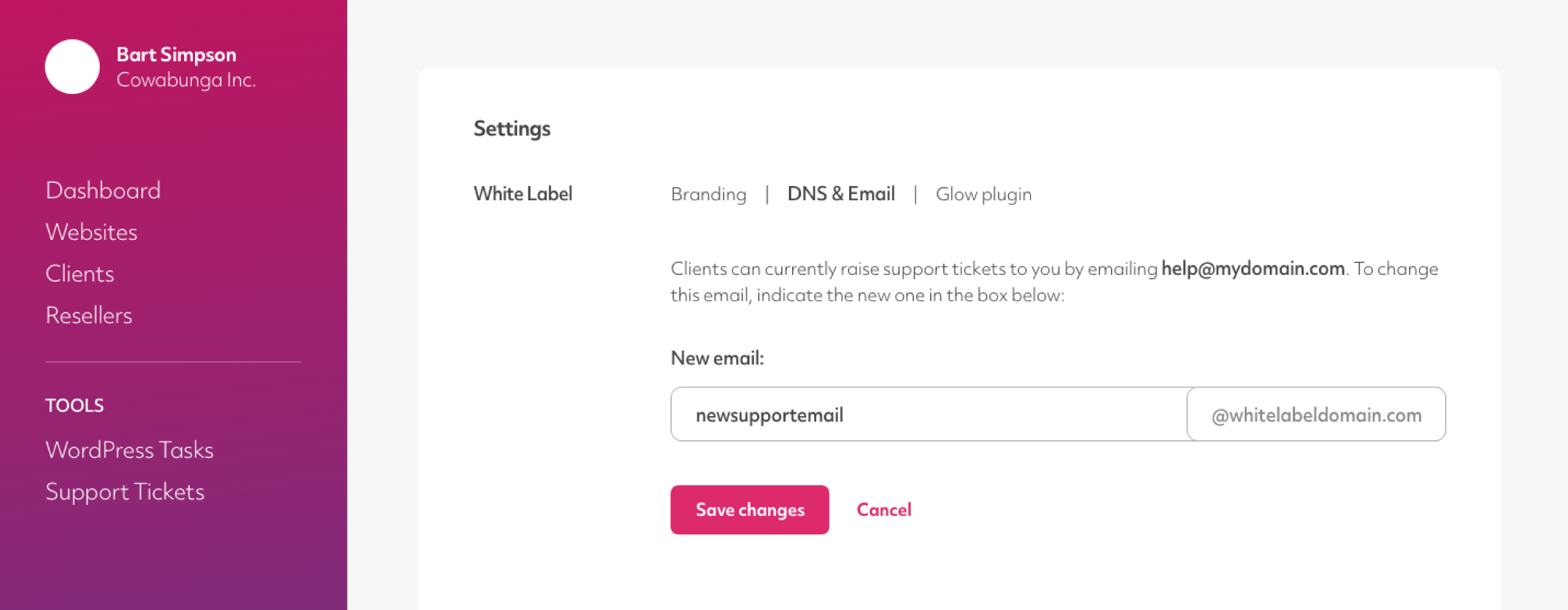Open the Clients section

pos(80,274)
